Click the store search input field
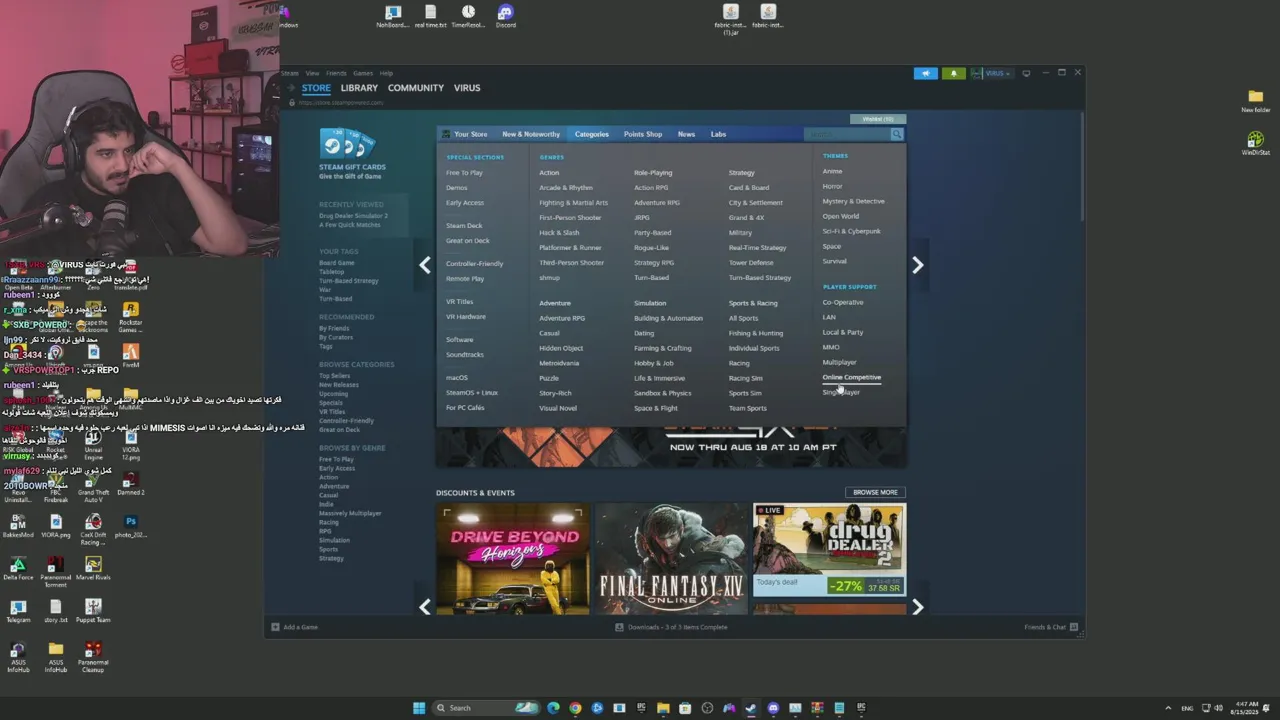Screen dimensions: 1280x720 (x=847, y=134)
